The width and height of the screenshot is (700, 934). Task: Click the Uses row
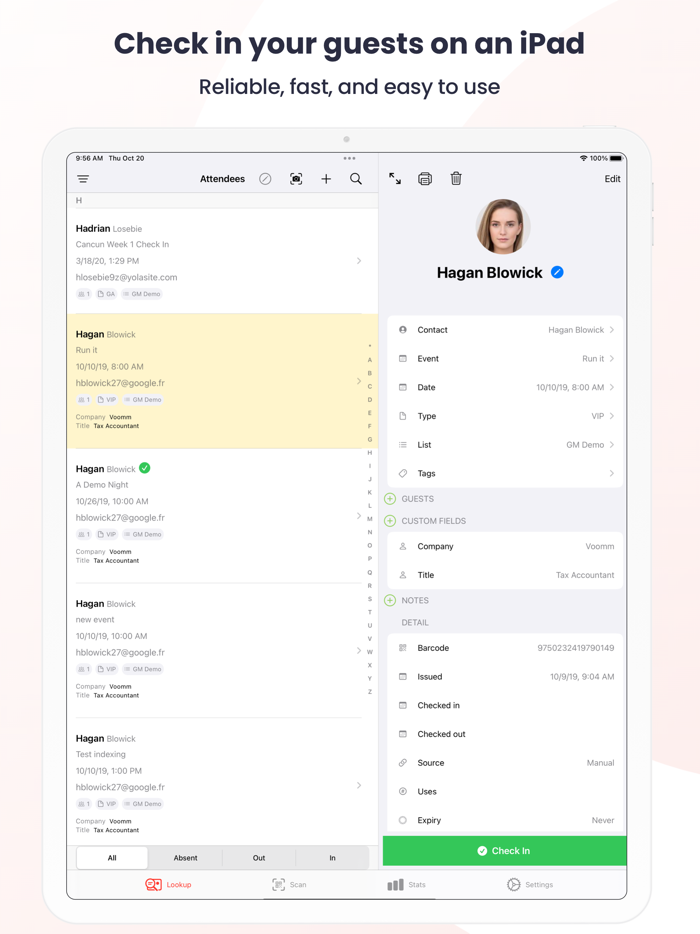[x=505, y=791]
